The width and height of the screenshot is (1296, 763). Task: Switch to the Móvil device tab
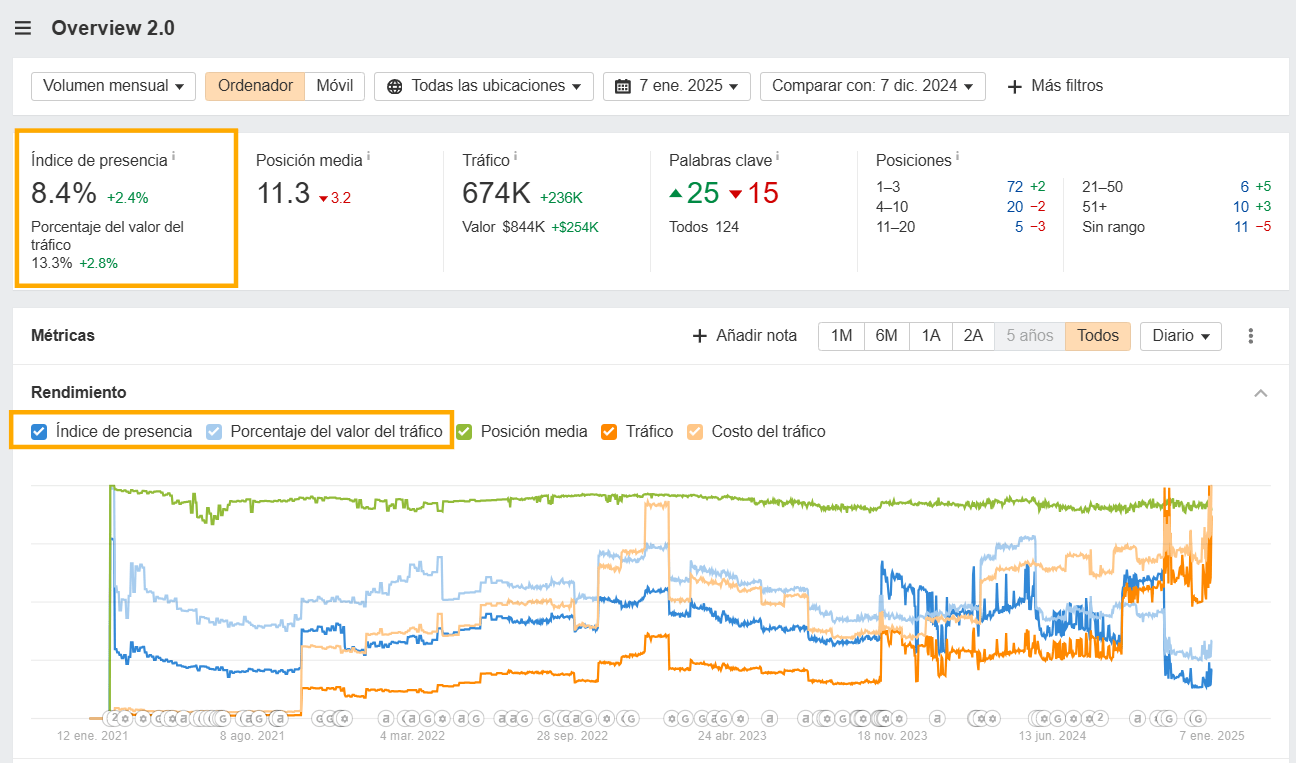335,86
